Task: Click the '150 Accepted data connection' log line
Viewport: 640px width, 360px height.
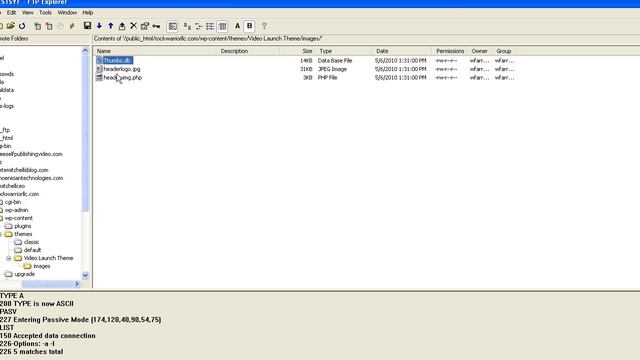Action: tap(48, 336)
